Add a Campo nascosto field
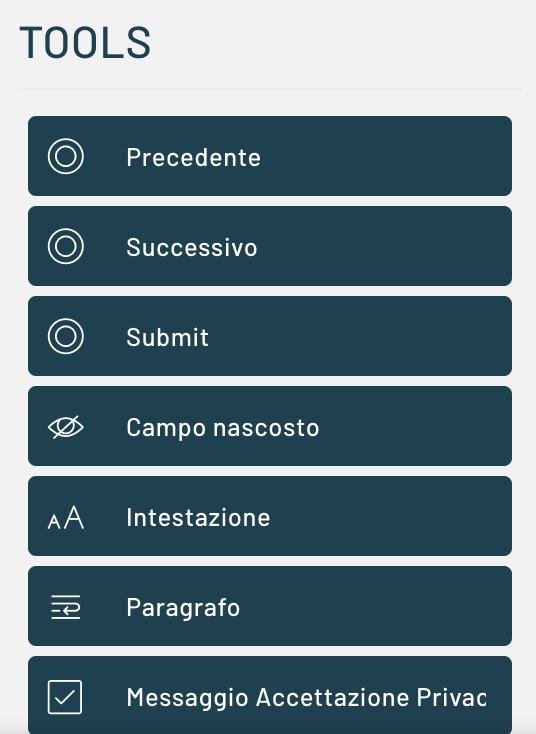The width and height of the screenshot is (536, 734). click(x=270, y=426)
